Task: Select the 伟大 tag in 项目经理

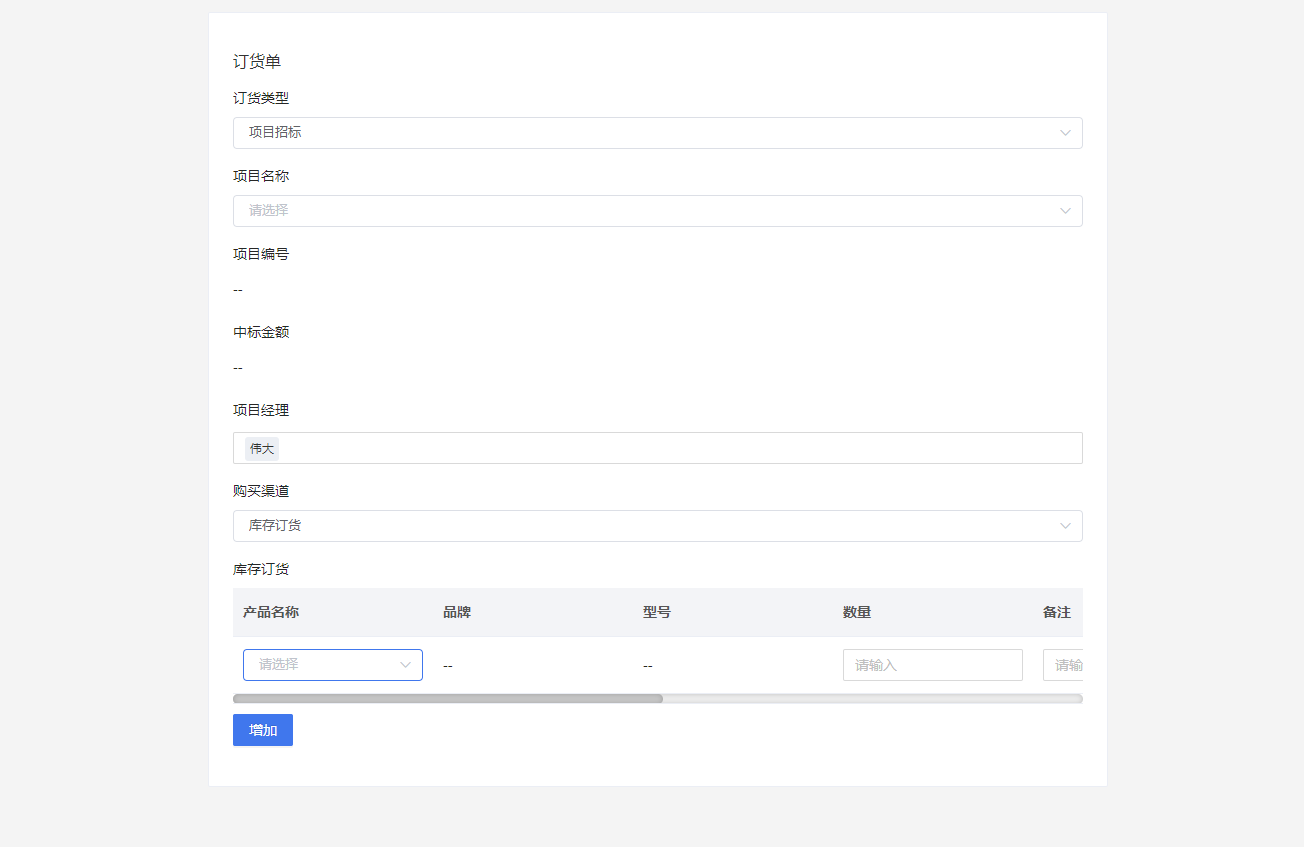Action: [x=262, y=449]
